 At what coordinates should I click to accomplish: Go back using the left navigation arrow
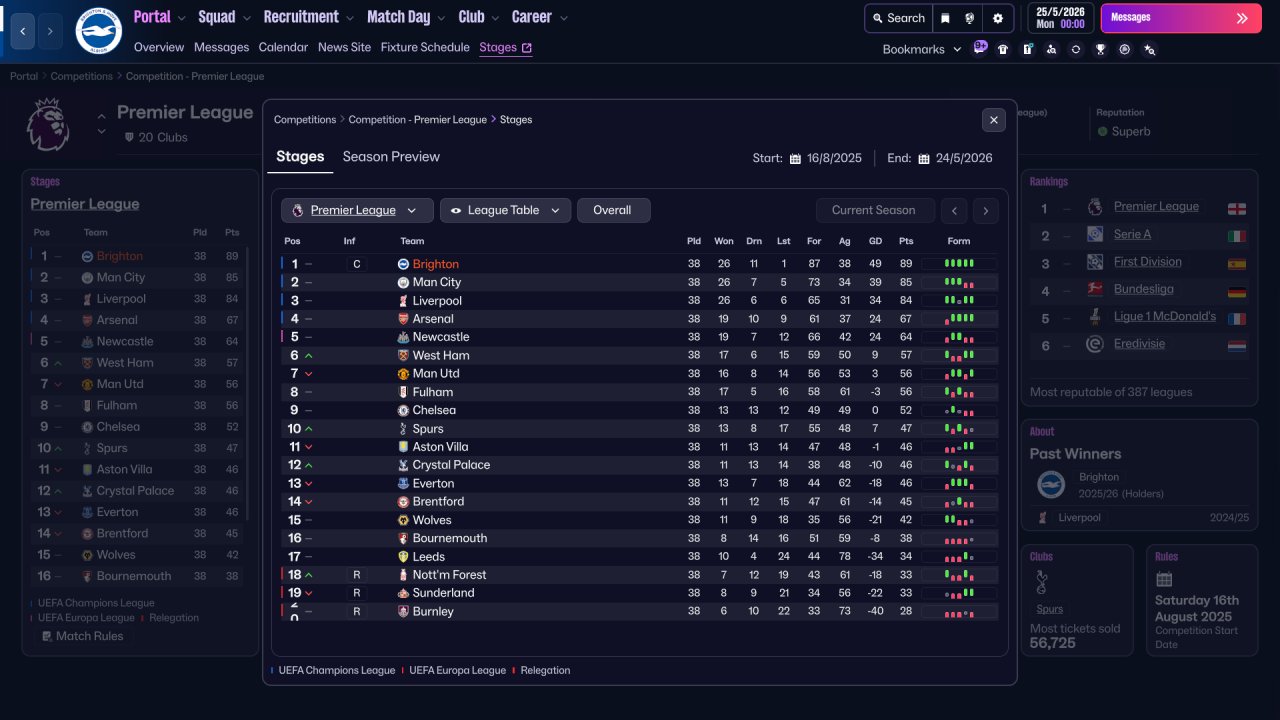(x=23, y=31)
